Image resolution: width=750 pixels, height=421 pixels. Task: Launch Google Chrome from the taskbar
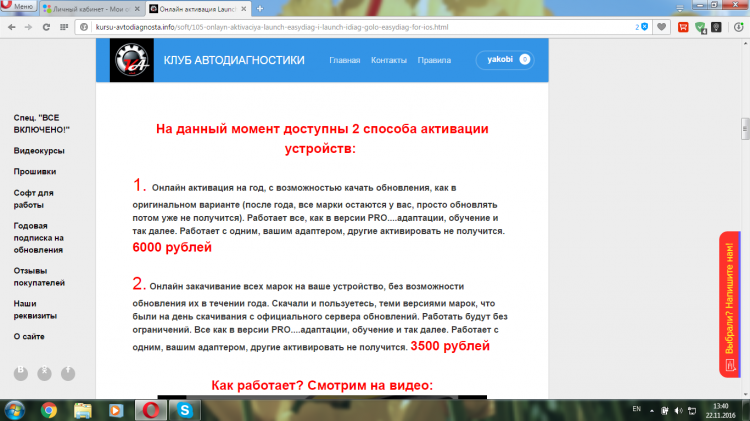49,410
